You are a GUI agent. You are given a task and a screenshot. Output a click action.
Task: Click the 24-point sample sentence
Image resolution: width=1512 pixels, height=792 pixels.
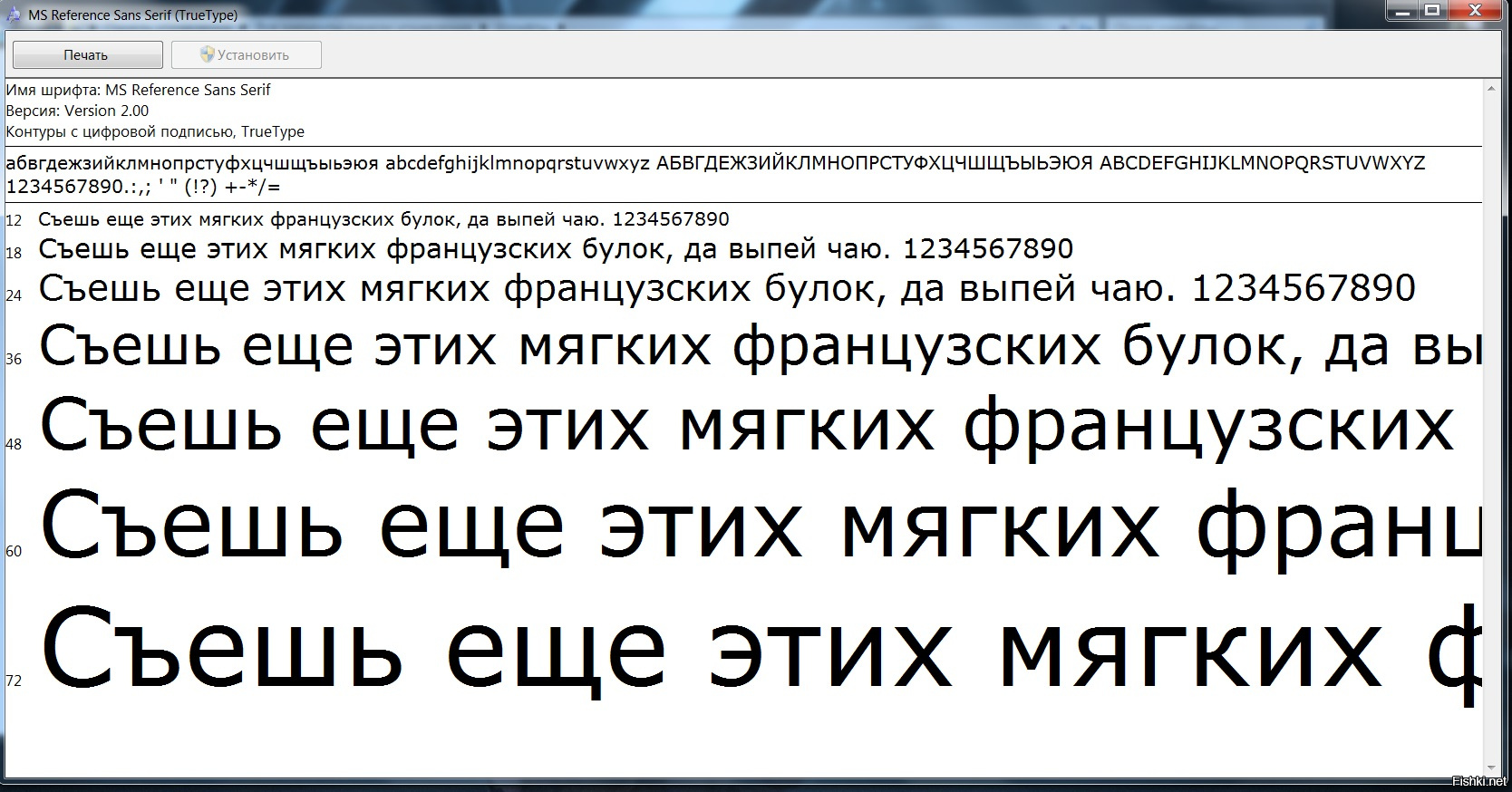click(727, 289)
